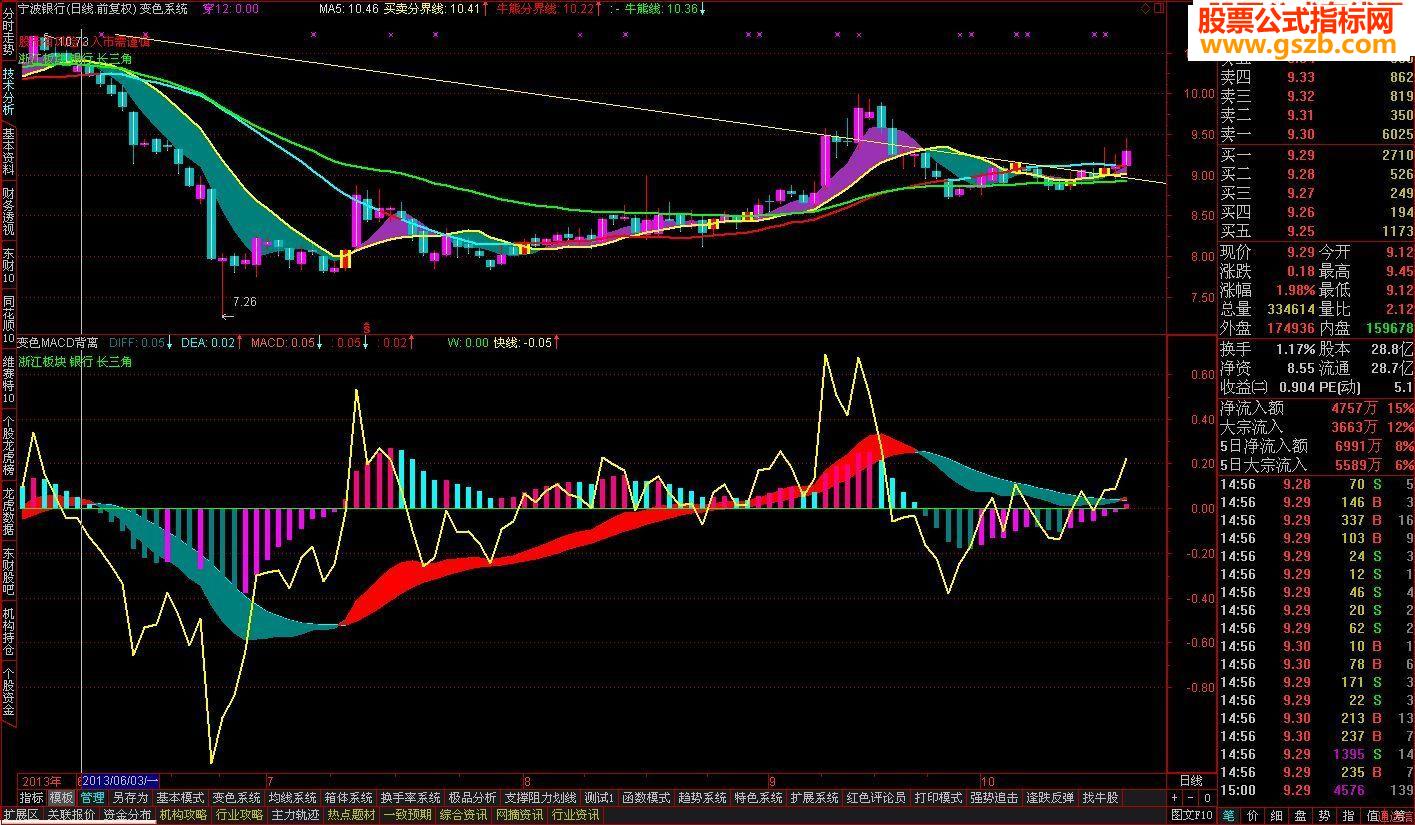Switch to 逢跌反弹 template

click(1050, 798)
